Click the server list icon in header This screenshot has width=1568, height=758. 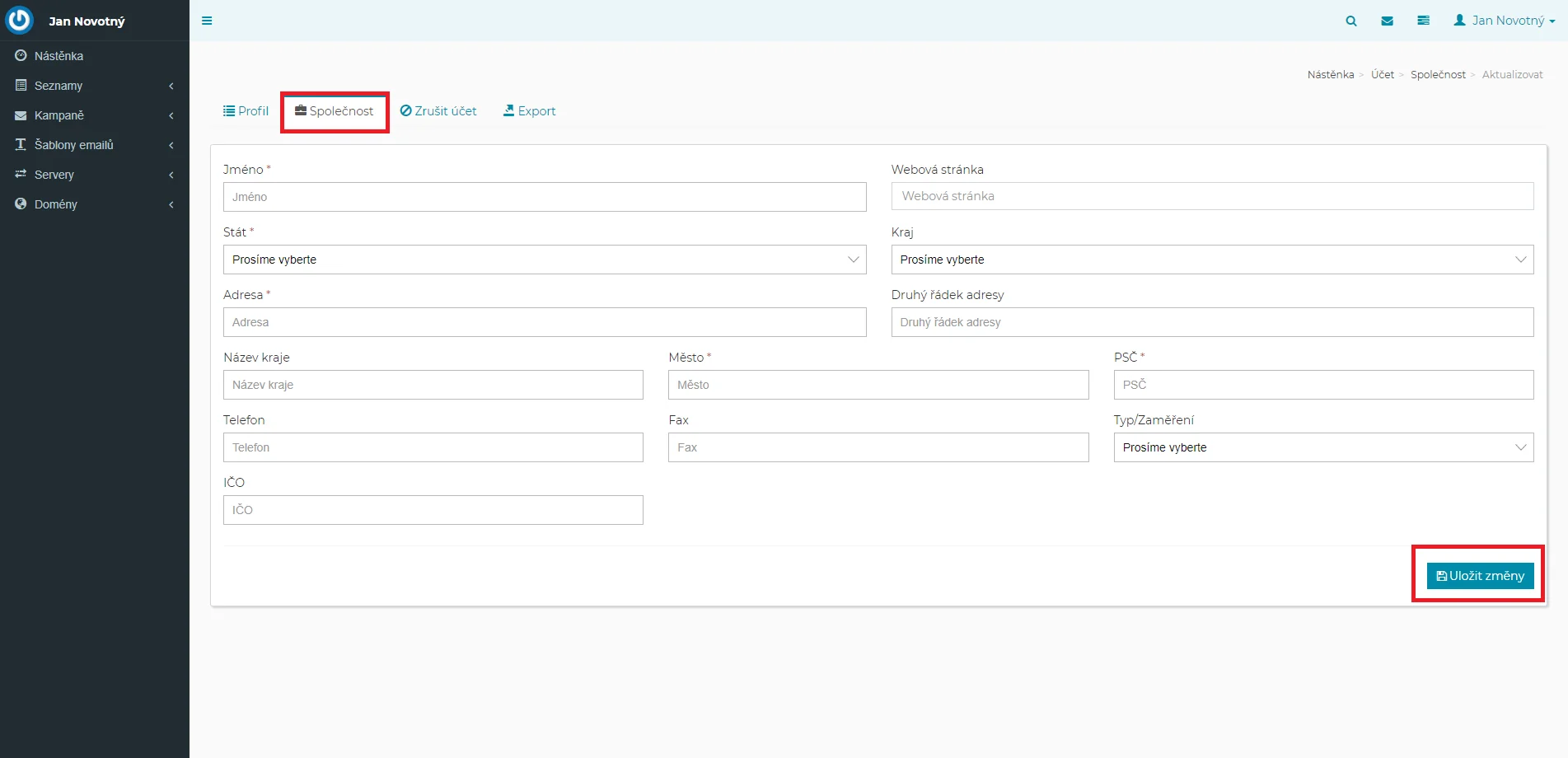coord(1423,21)
